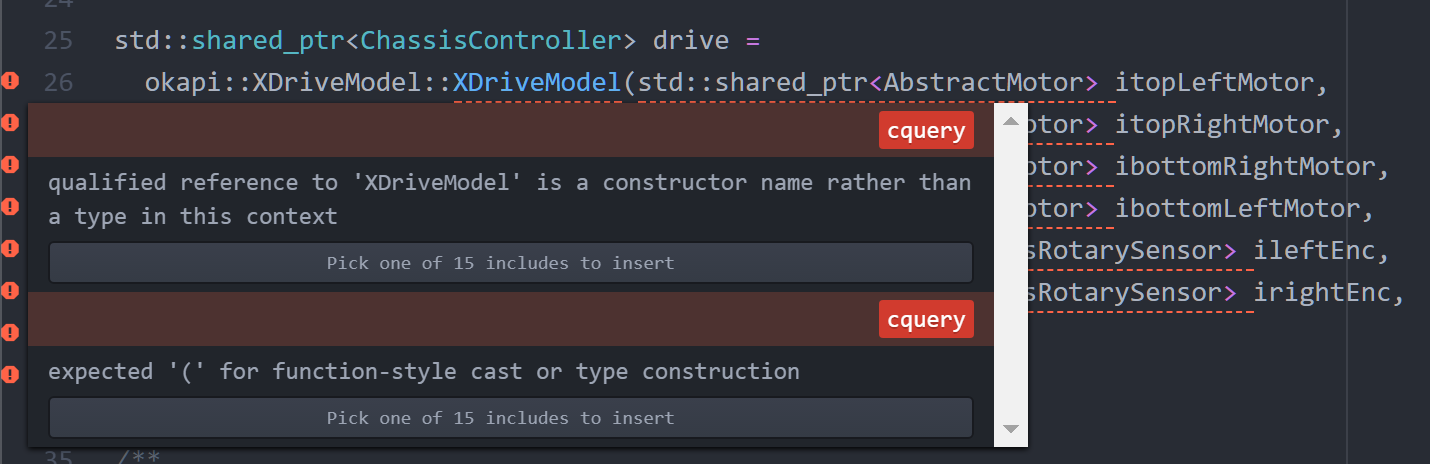Click the ChassisController type name

coord(491,41)
